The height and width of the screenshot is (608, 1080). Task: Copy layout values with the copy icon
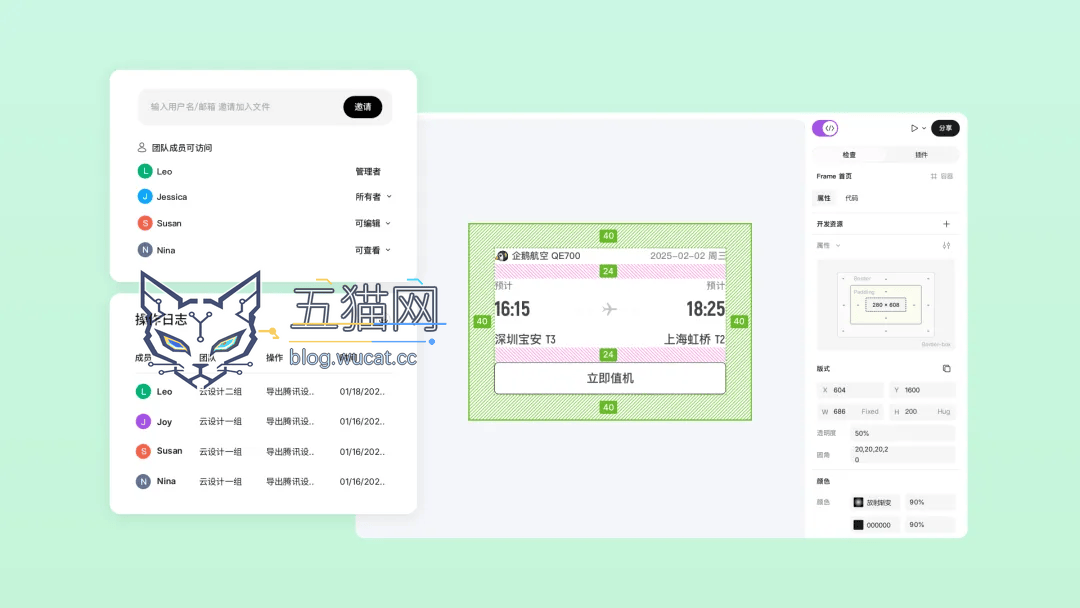946,368
